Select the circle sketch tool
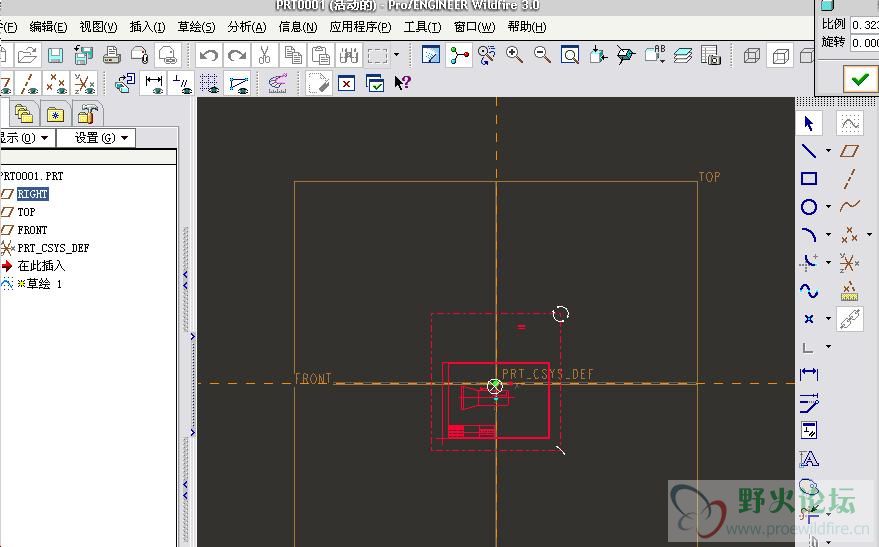This screenshot has height=547, width=879. (808, 207)
